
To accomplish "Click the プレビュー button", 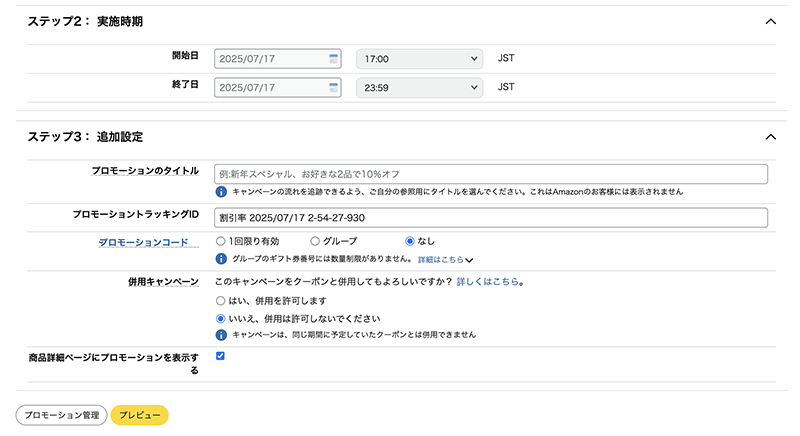I will coord(140,415).
